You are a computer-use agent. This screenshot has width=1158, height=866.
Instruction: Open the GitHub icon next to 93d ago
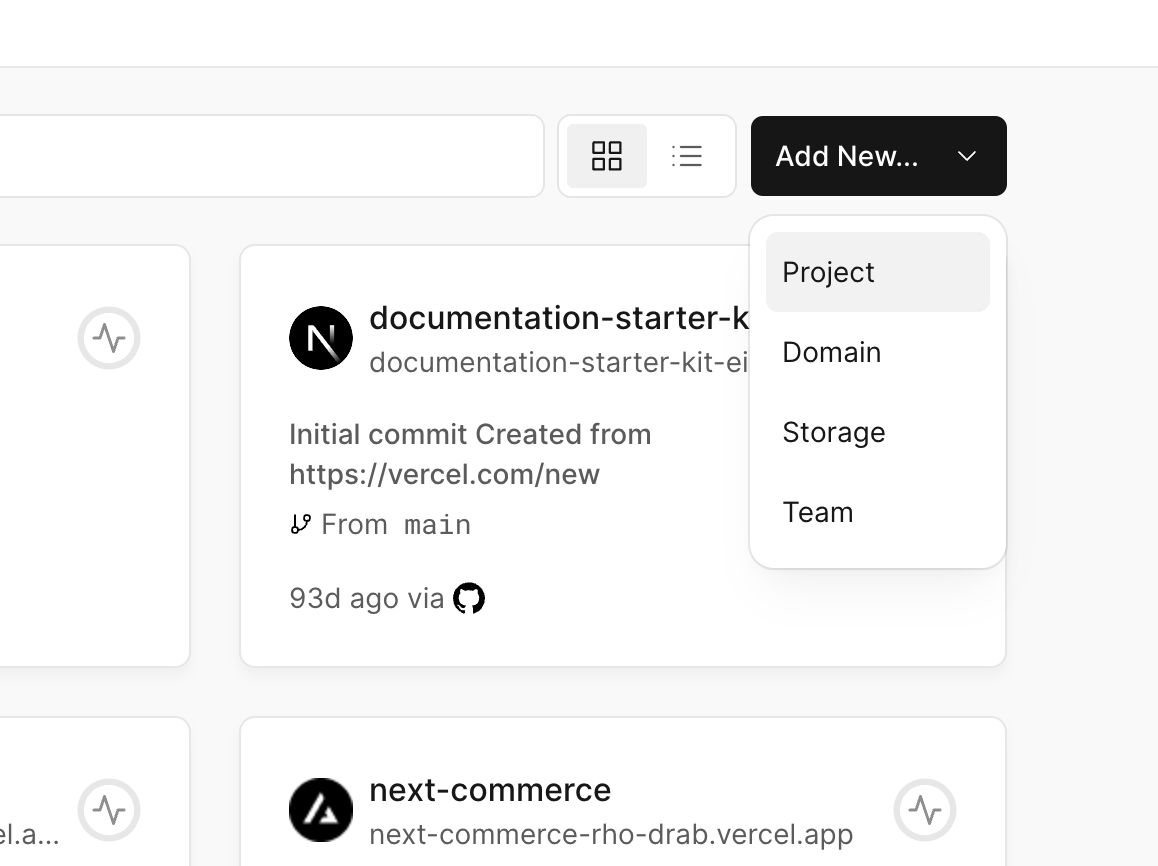point(469,597)
